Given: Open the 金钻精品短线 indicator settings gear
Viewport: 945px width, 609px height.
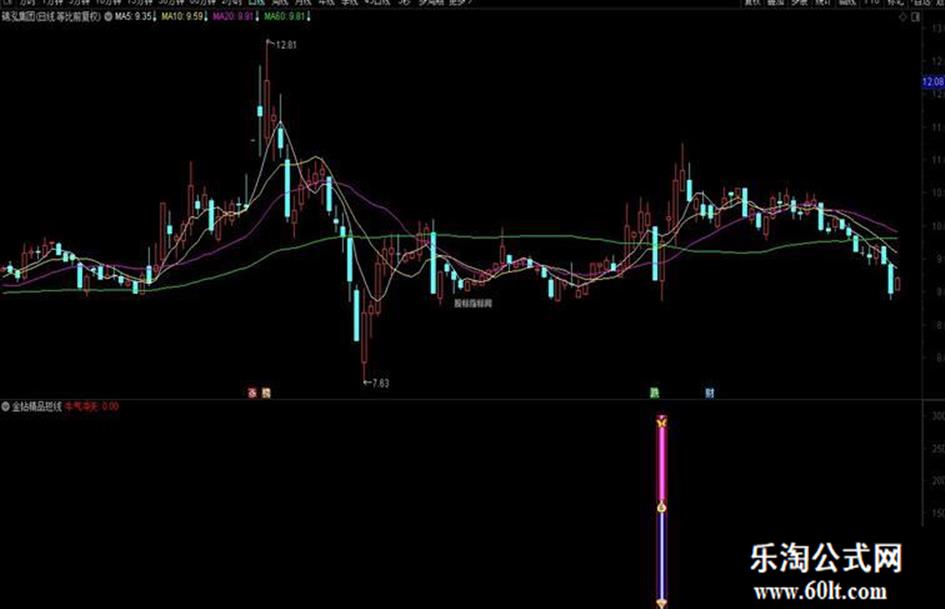Looking at the screenshot, I should [5, 406].
